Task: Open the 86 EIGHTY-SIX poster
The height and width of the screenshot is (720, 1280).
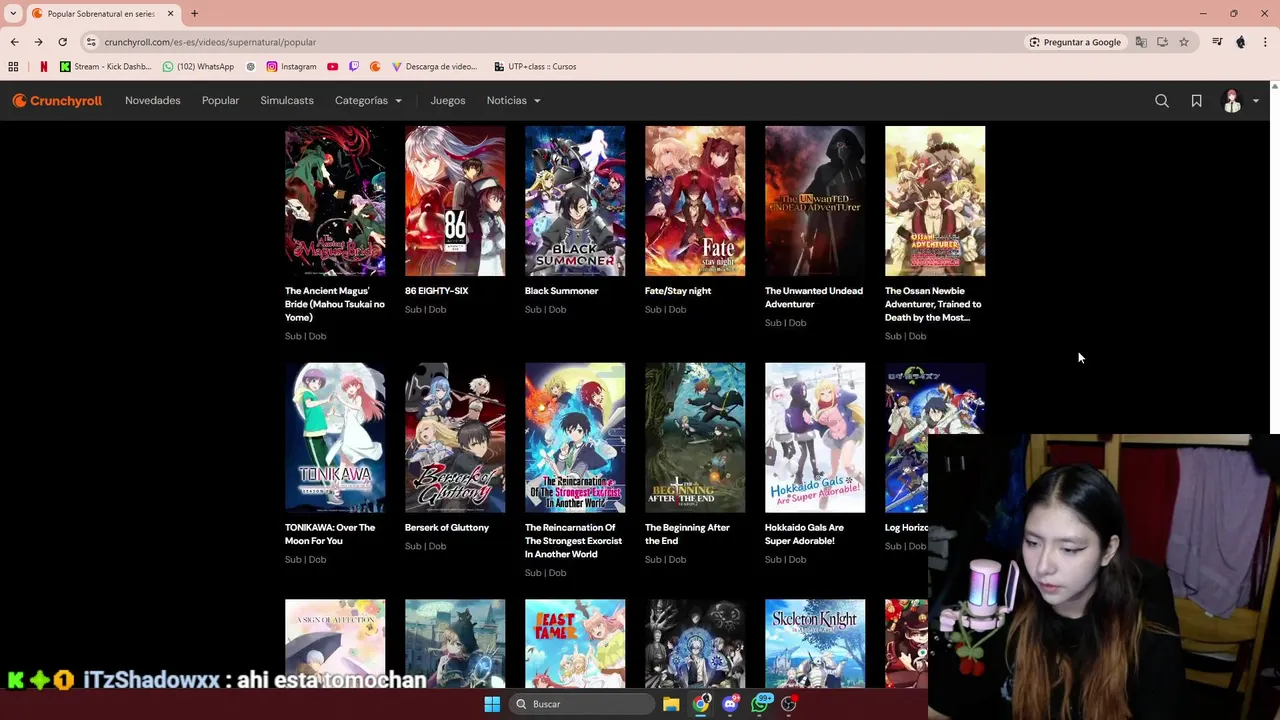Action: (x=455, y=201)
